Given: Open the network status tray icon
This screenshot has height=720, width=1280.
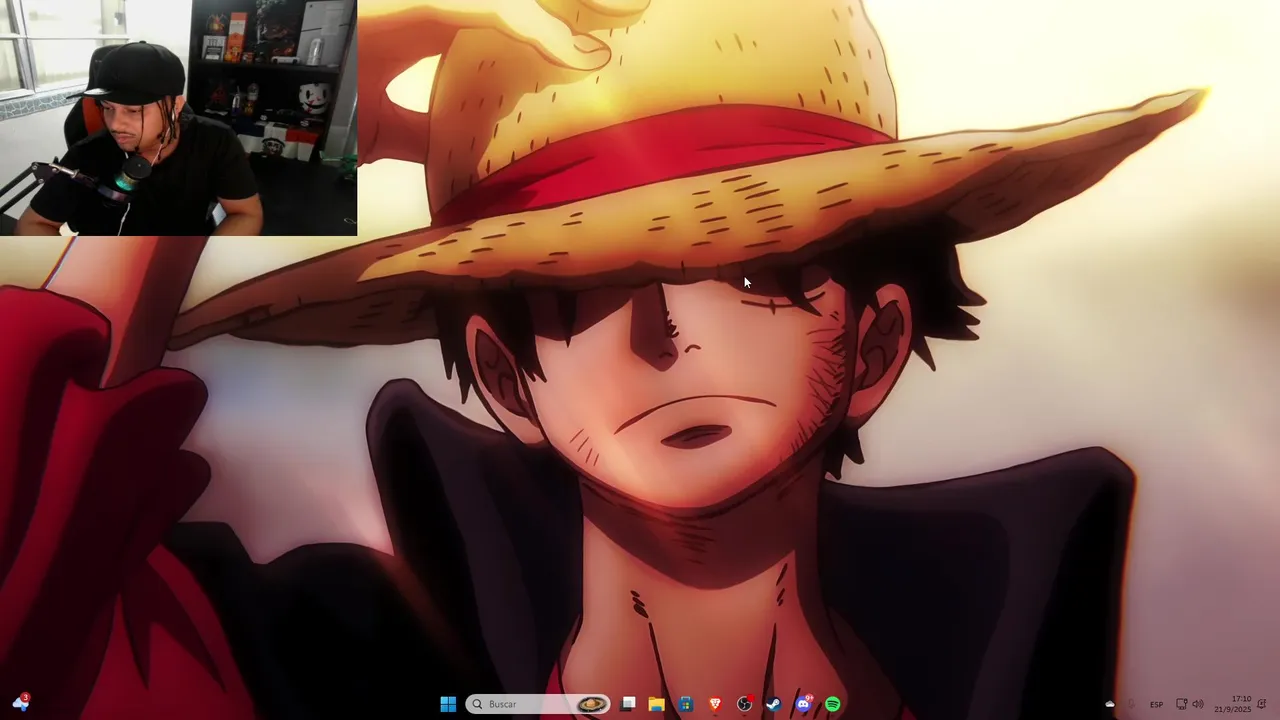Looking at the screenshot, I should coord(1181,704).
